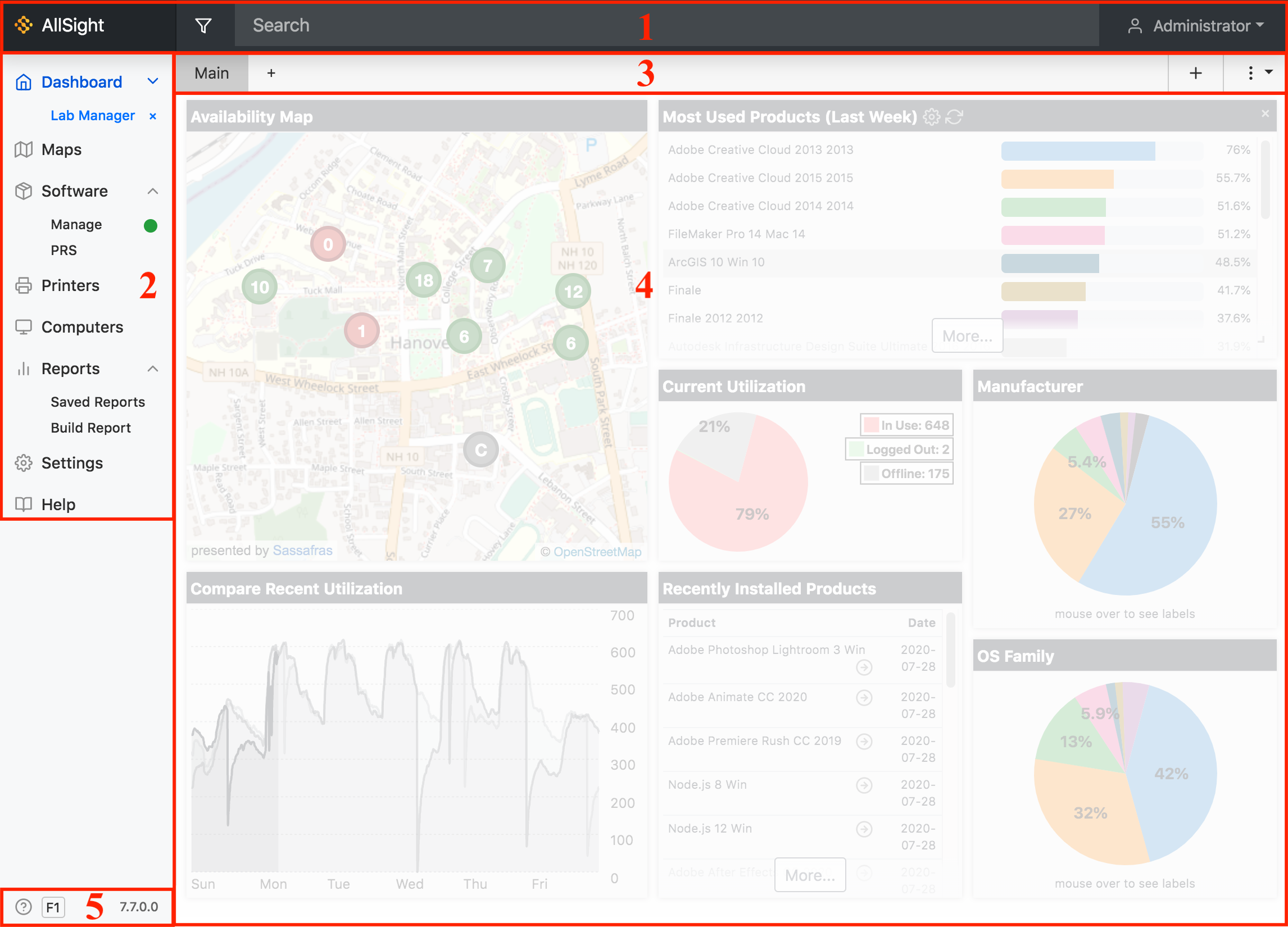Click the Adobe Creative Cloud 2013 usage bar
The width and height of the screenshot is (1288, 927).
pos(1078,151)
